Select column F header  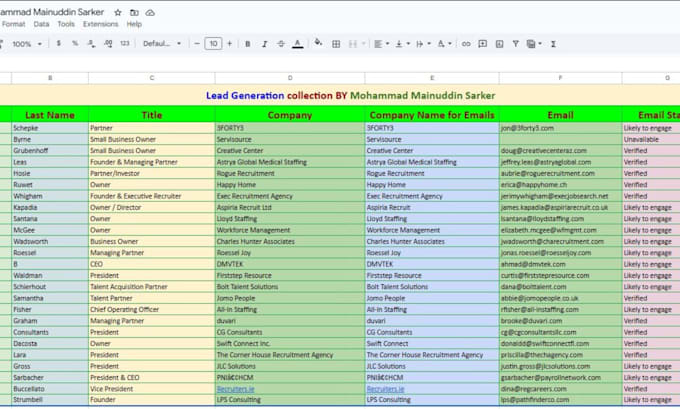click(x=560, y=78)
